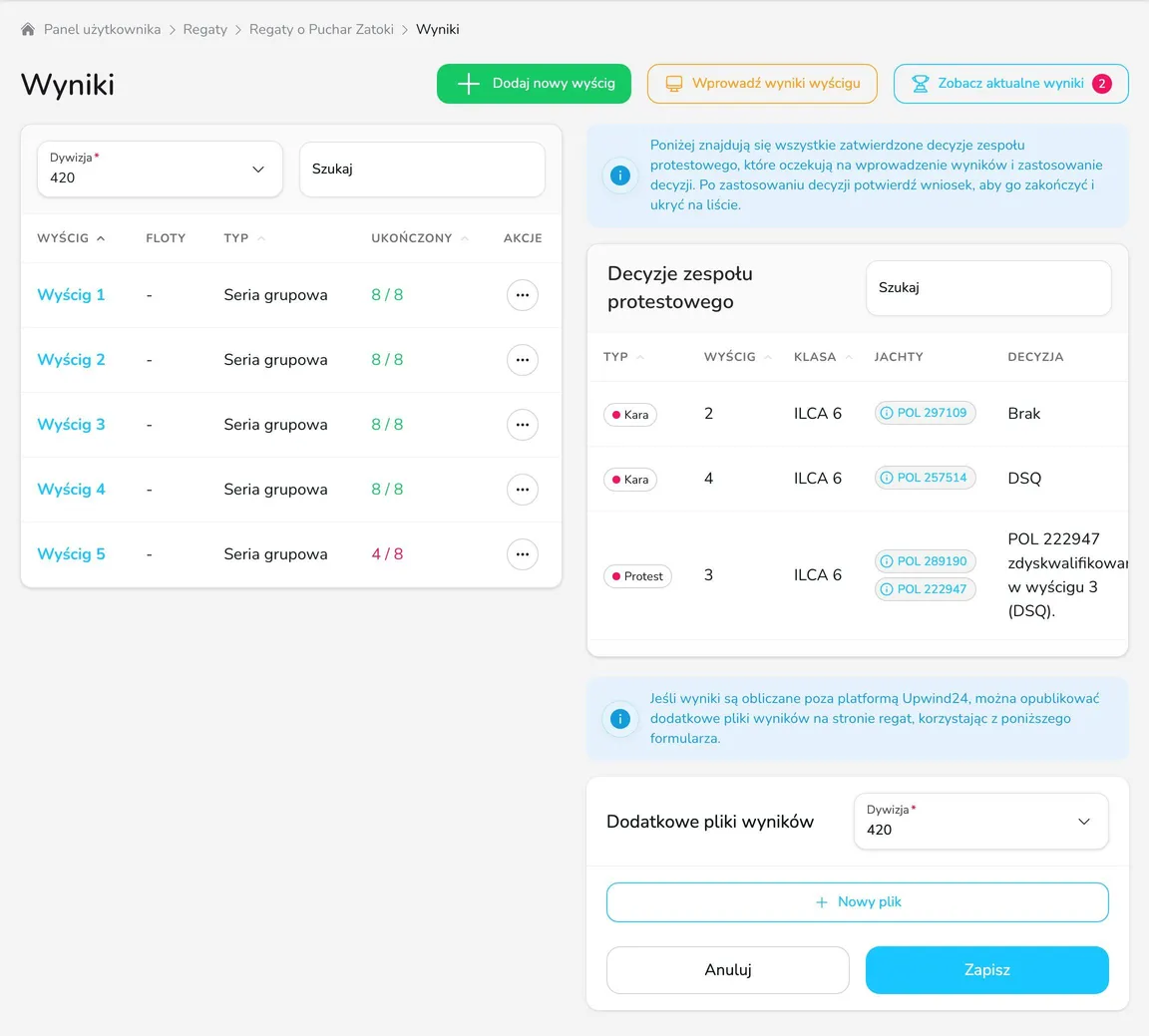Open the Wyścig 5 race link
1149x1036 pixels.
71,554
